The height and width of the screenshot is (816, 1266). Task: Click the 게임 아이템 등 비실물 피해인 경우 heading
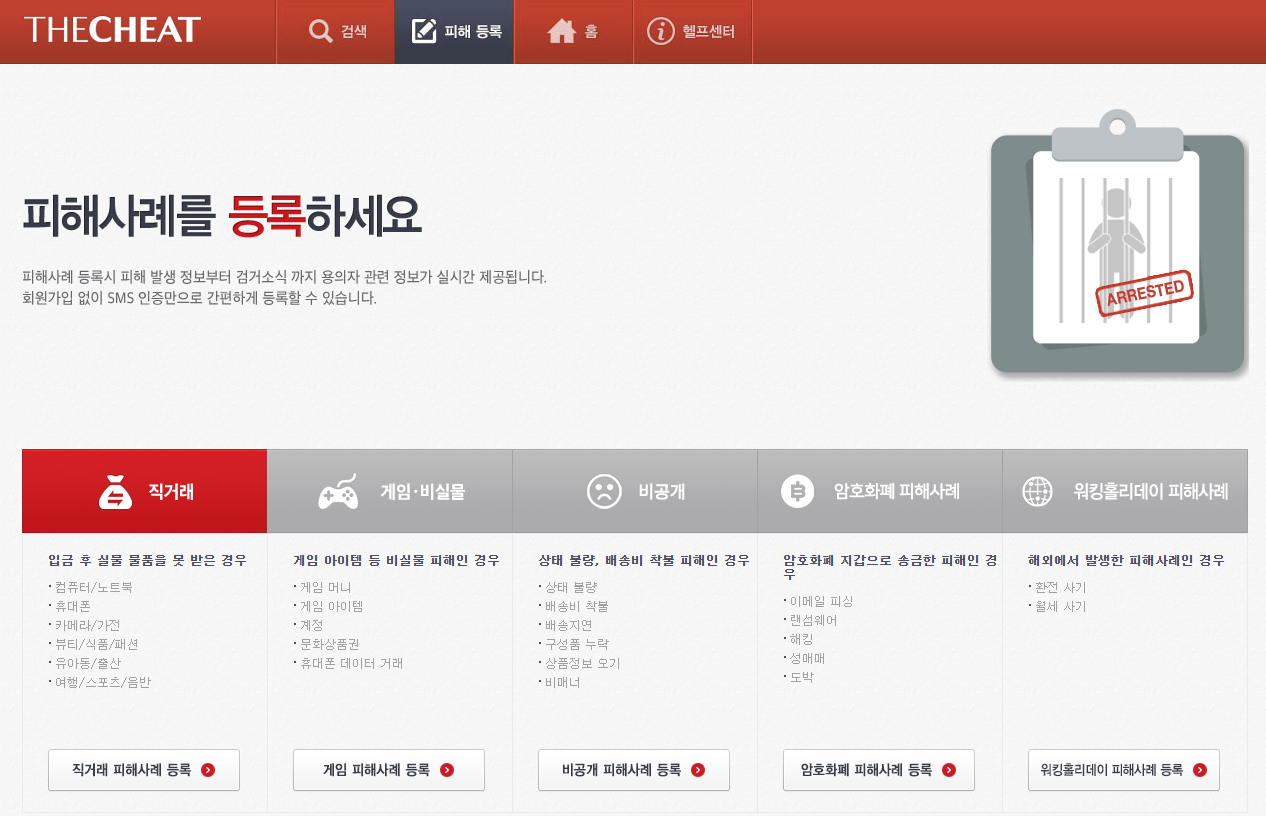(396, 560)
